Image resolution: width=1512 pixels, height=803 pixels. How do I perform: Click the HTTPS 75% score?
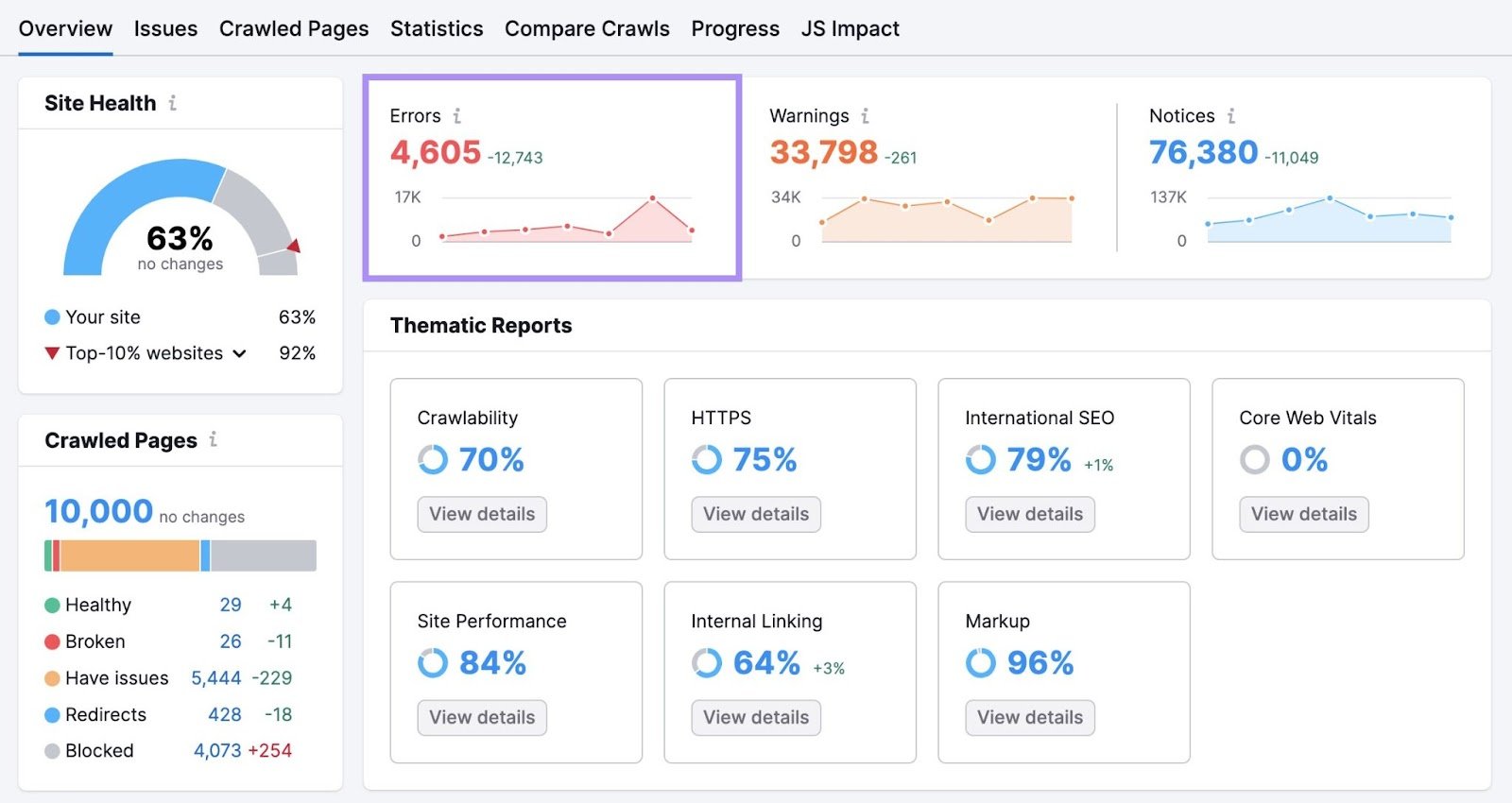[765, 460]
